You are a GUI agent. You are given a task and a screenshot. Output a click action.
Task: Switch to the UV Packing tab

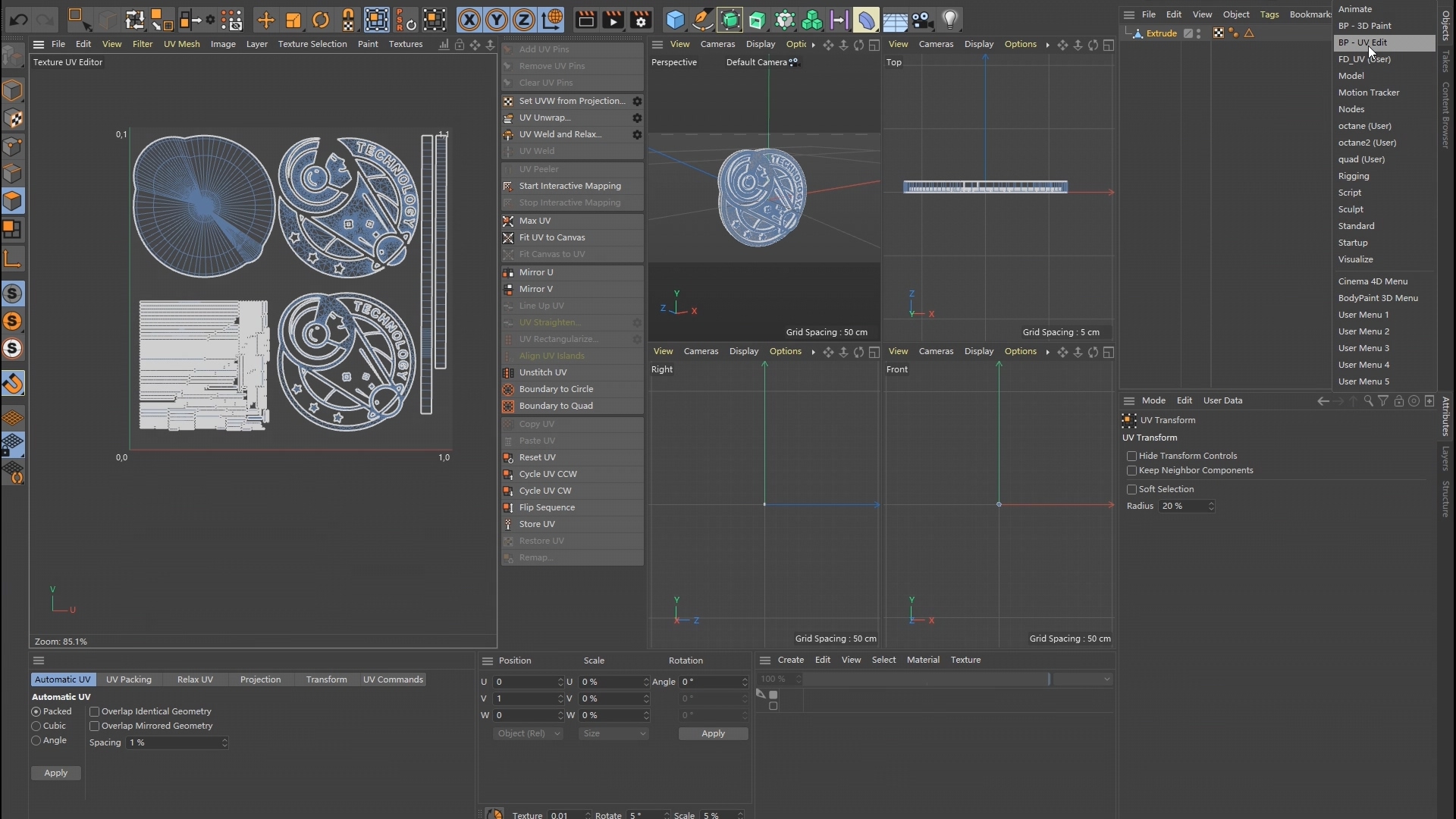pyautogui.click(x=128, y=679)
